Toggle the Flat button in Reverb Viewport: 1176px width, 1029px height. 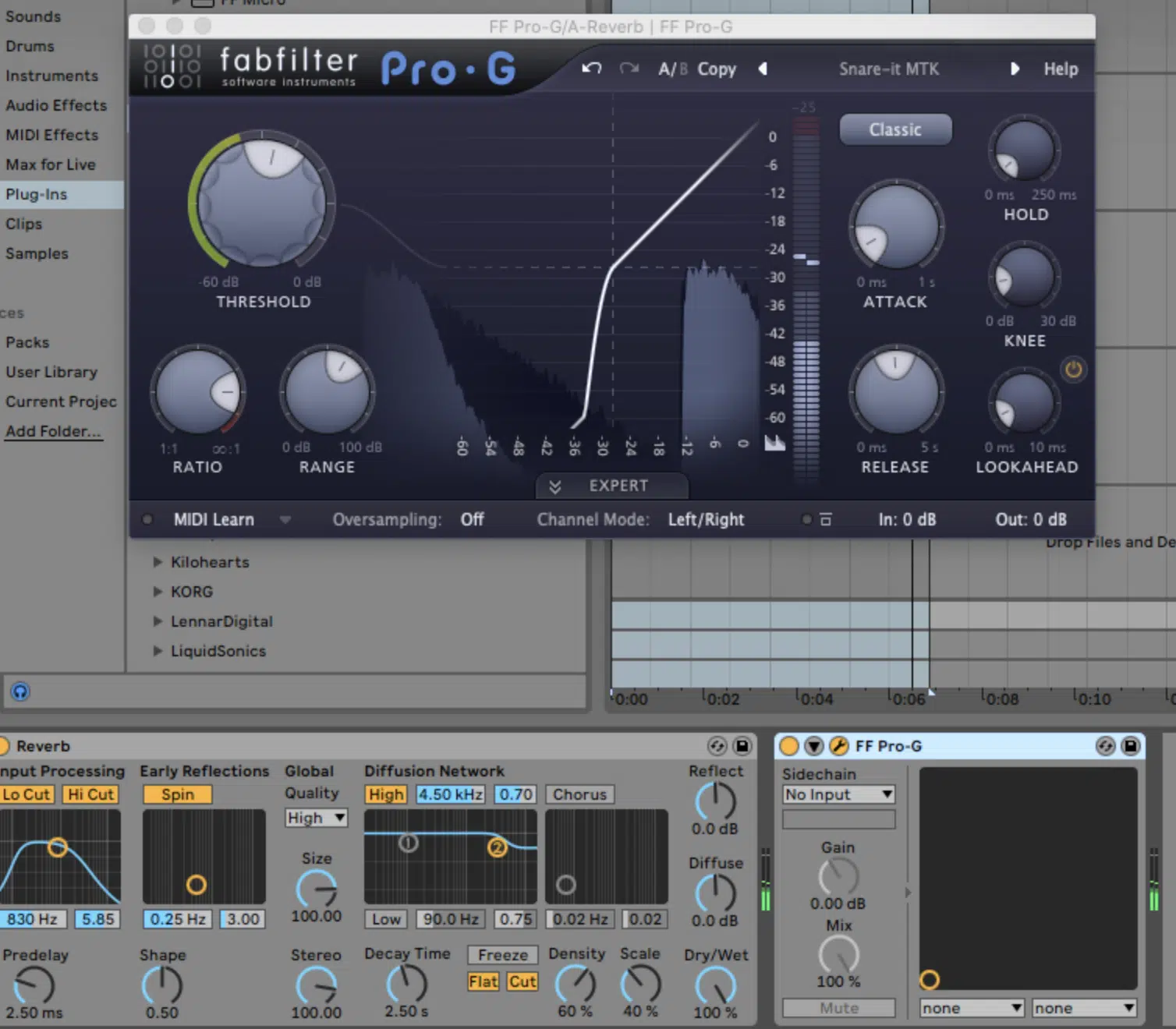[x=484, y=981]
